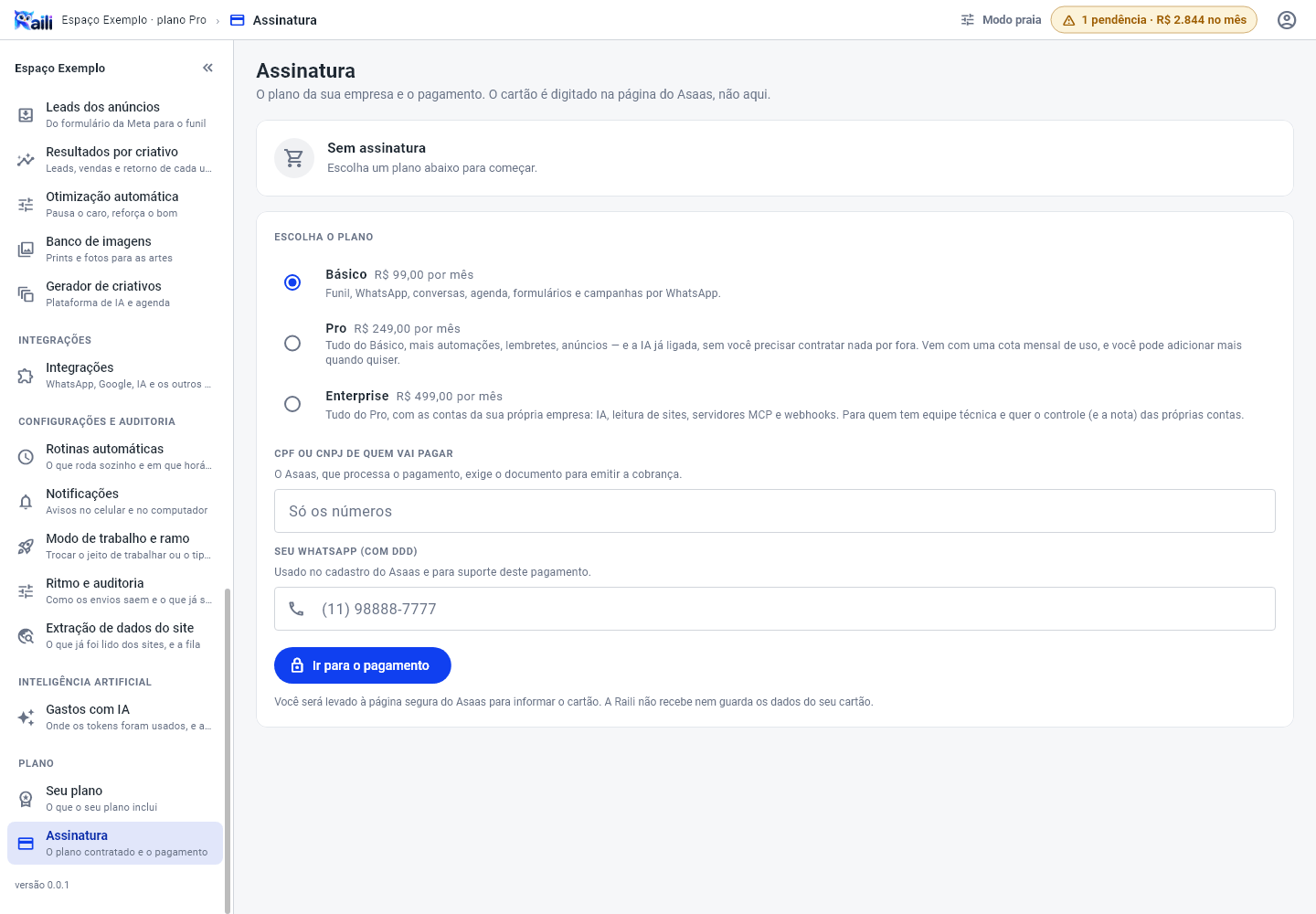The image size is (1316, 914).
Task: Collapse the sidebar with double chevron
Action: tap(207, 68)
